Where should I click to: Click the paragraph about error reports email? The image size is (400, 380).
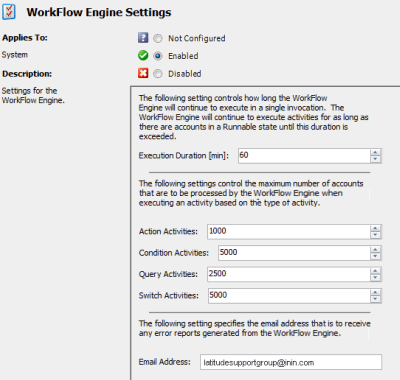click(x=255, y=328)
